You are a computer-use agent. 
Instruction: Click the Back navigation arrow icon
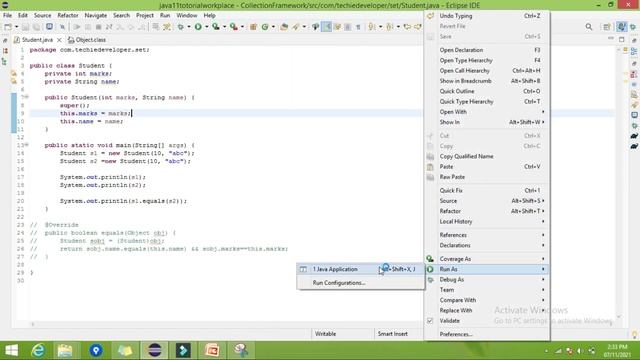[x=407, y=27]
